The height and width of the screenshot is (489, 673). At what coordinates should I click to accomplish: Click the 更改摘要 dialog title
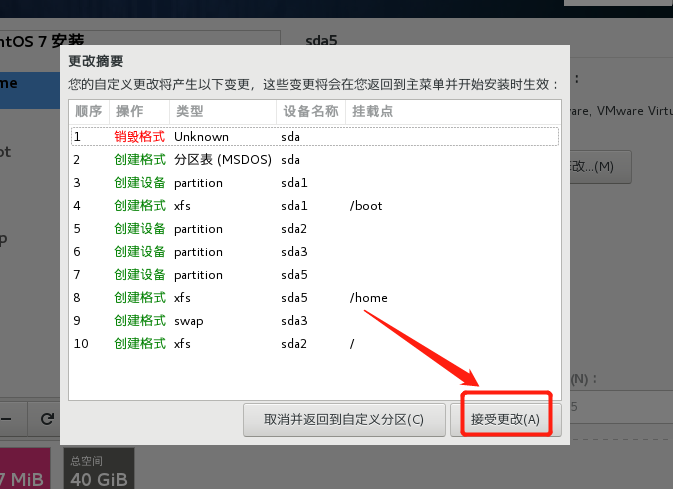point(96,61)
